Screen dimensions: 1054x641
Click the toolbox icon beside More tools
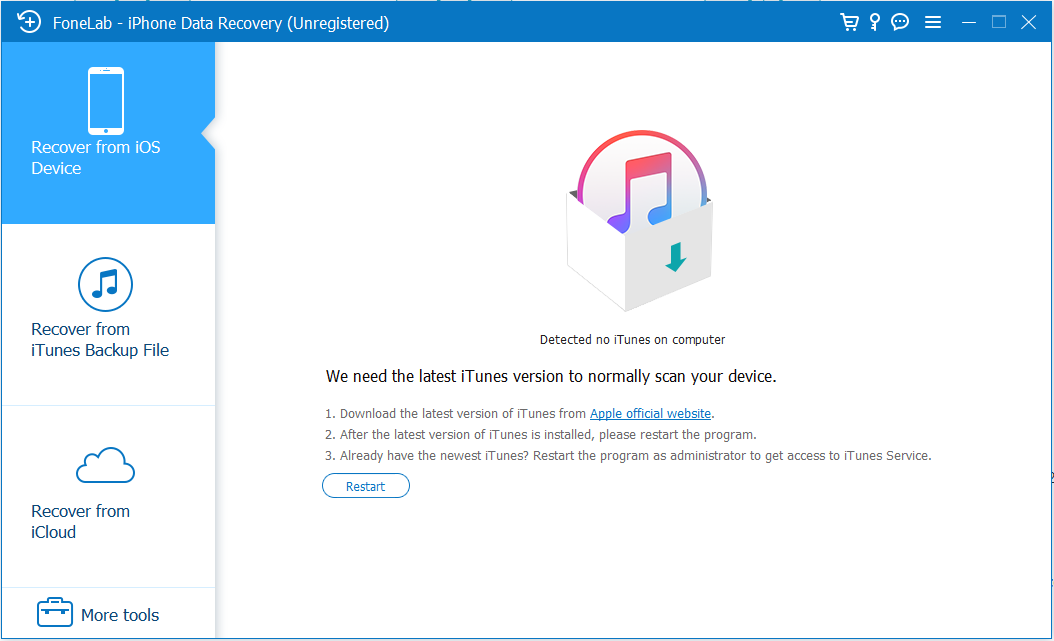coord(54,613)
